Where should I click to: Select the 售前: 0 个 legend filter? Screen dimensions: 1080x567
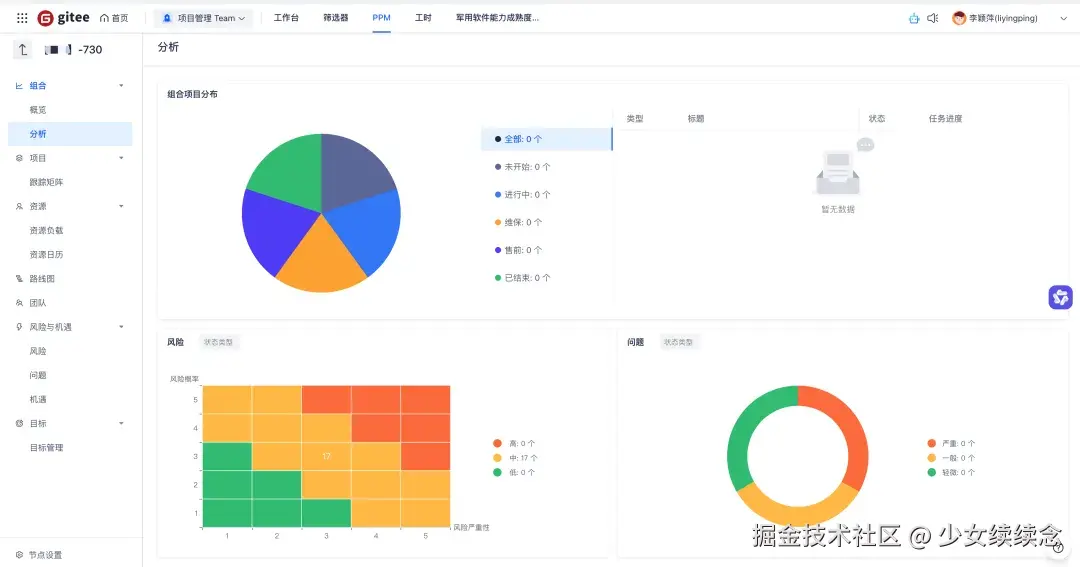point(519,250)
